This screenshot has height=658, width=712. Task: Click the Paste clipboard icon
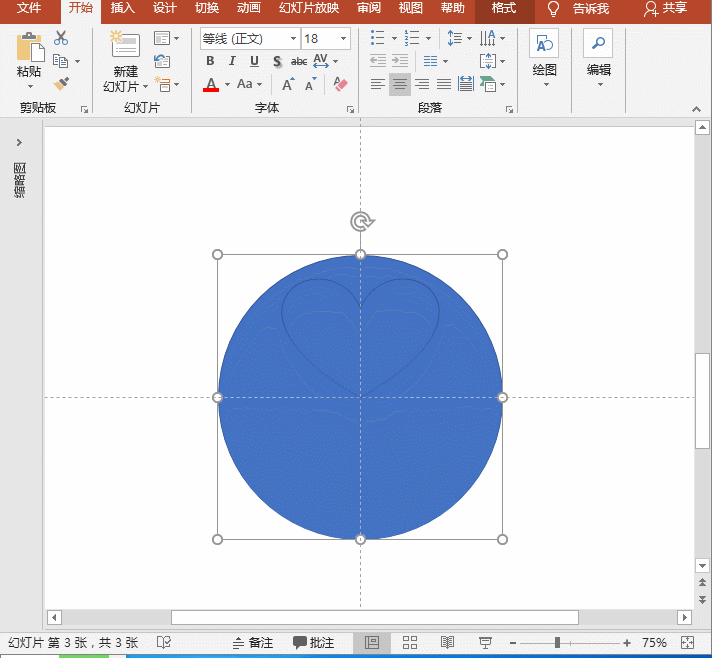click(x=30, y=47)
